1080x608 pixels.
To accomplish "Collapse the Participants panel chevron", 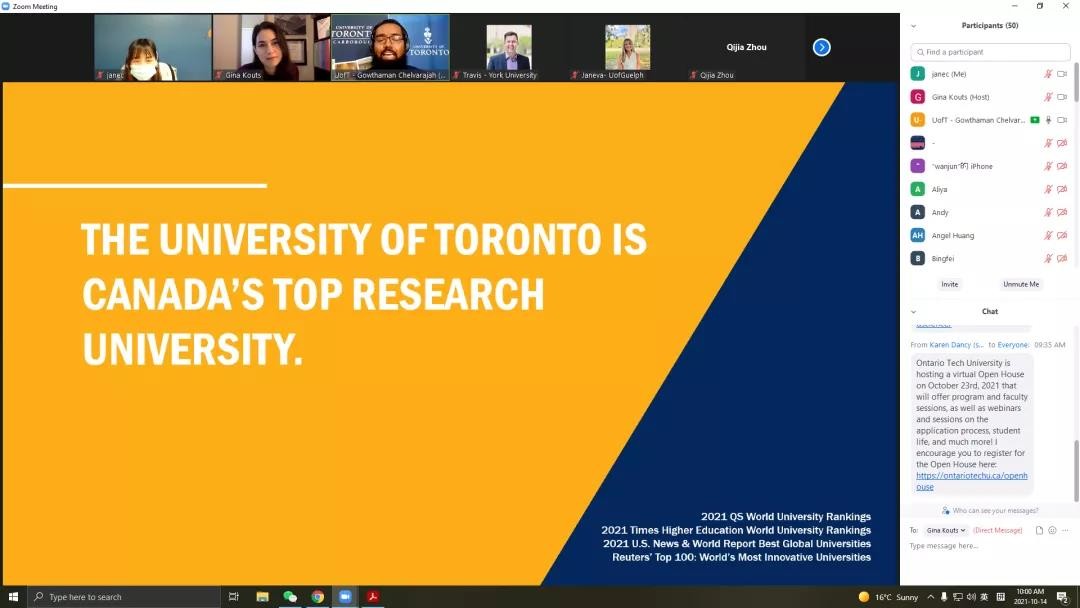I will point(913,26).
